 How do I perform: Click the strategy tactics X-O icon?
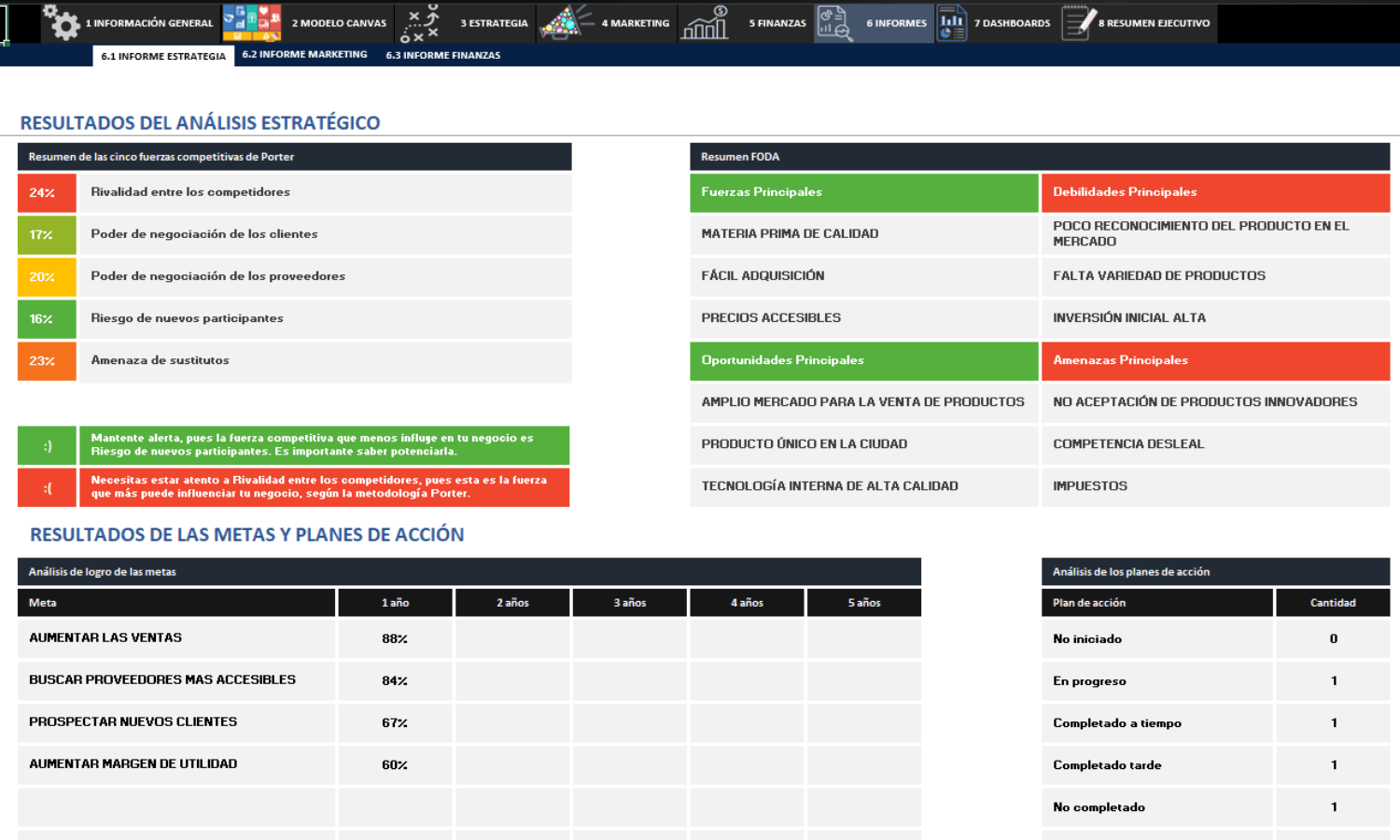pos(420,22)
